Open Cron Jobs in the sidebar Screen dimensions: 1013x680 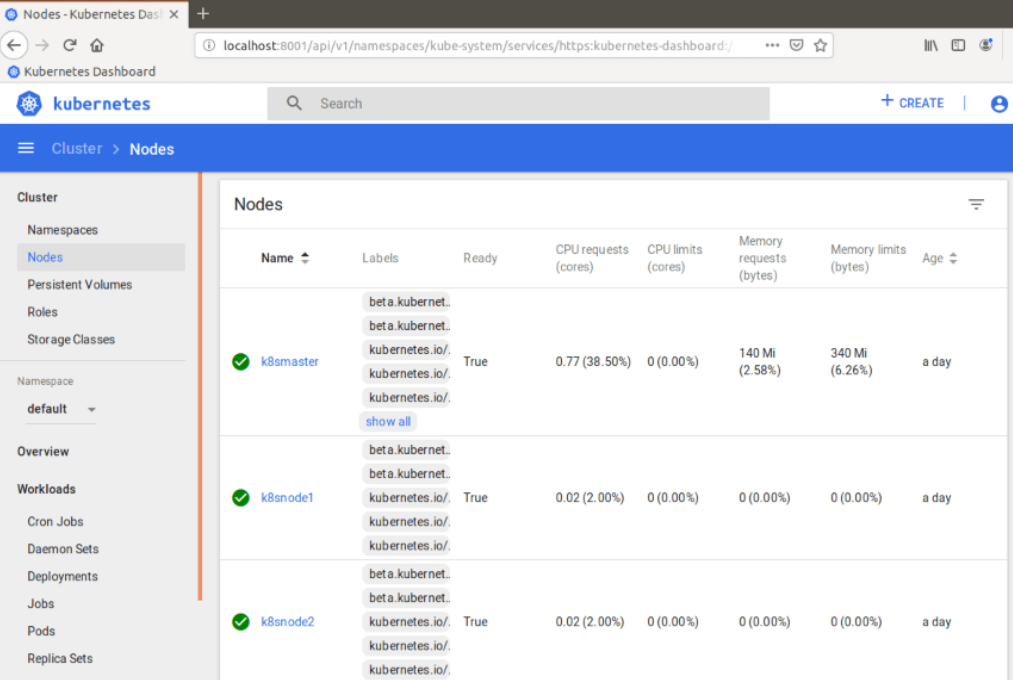56,521
